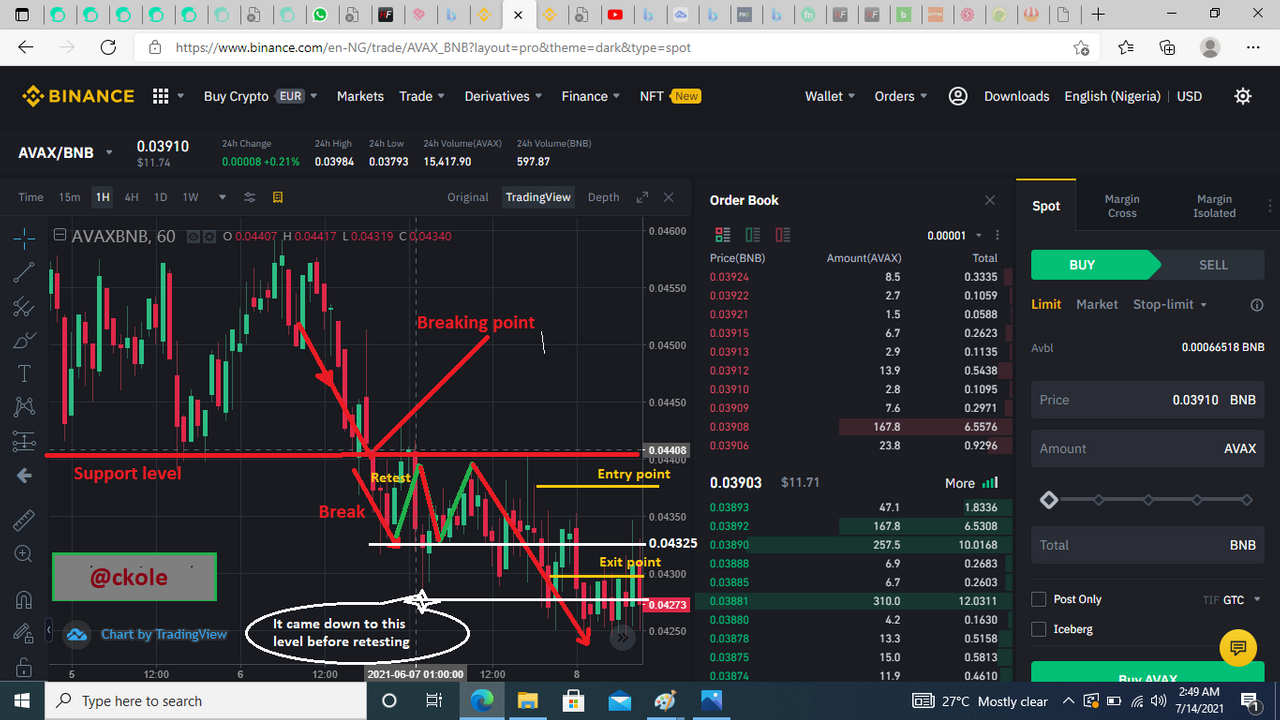Image resolution: width=1280 pixels, height=720 pixels.
Task: Select the brush drawing tool
Action: tap(24, 341)
